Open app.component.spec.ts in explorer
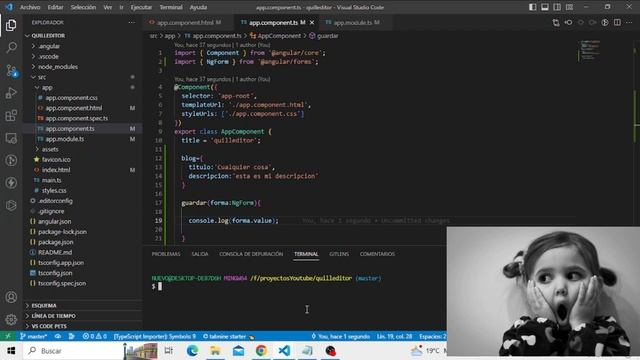This screenshot has width=640, height=360. [77, 118]
